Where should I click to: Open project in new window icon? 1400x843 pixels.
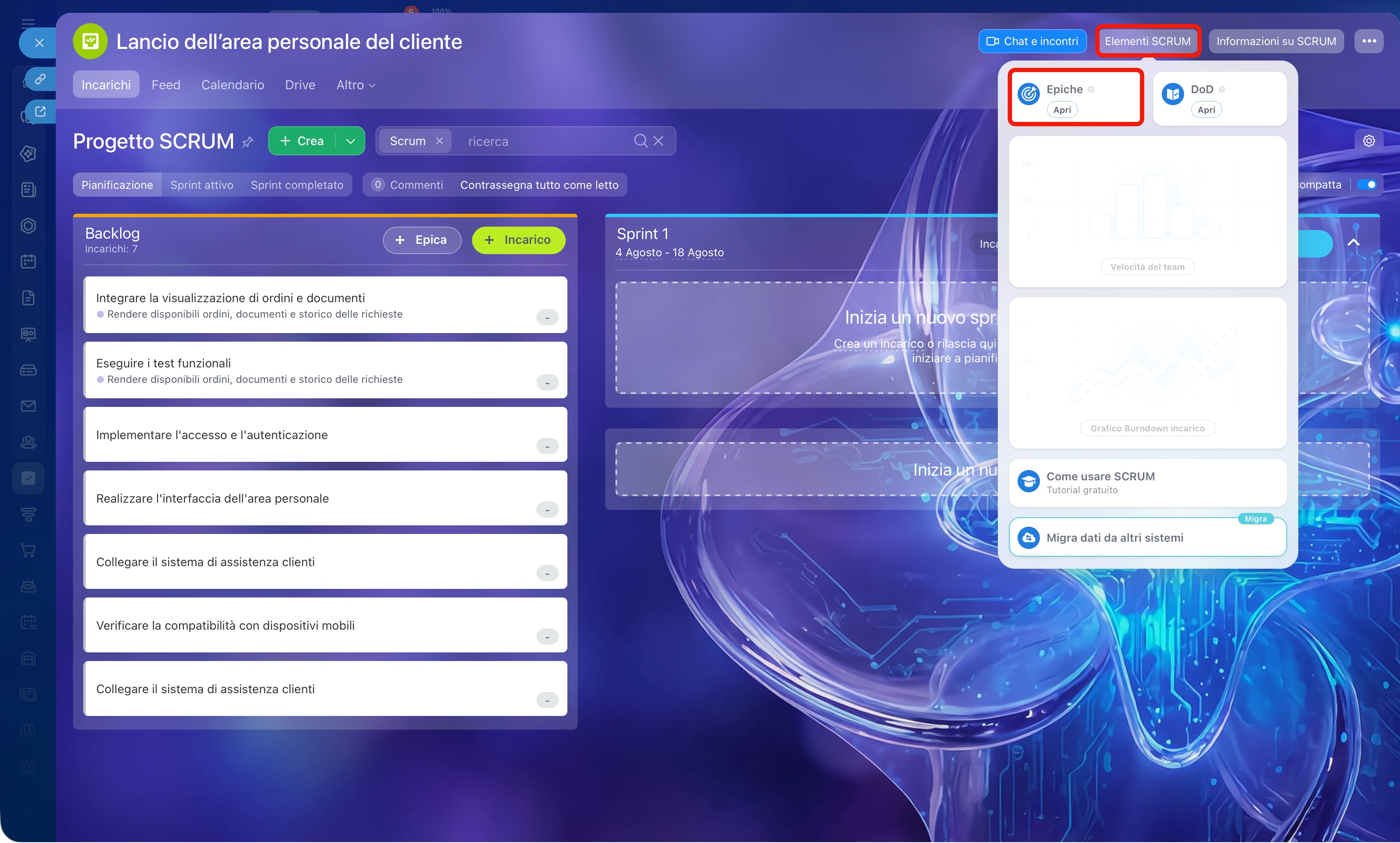(40, 111)
